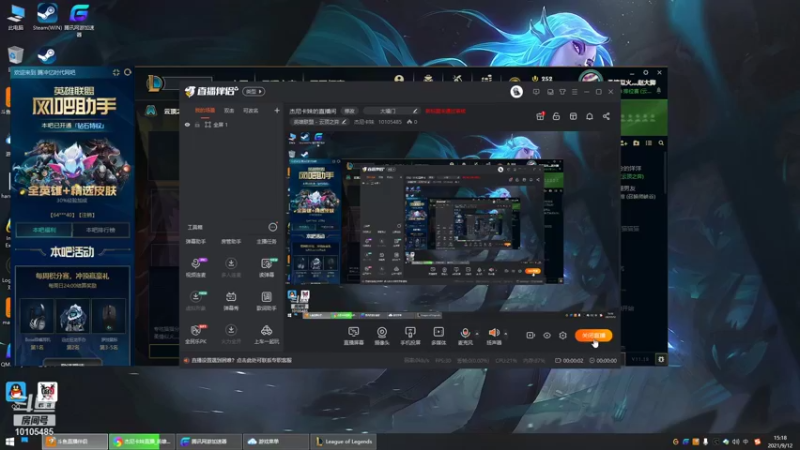
Task: Switch to 可改名 scene tab
Action: point(251,111)
